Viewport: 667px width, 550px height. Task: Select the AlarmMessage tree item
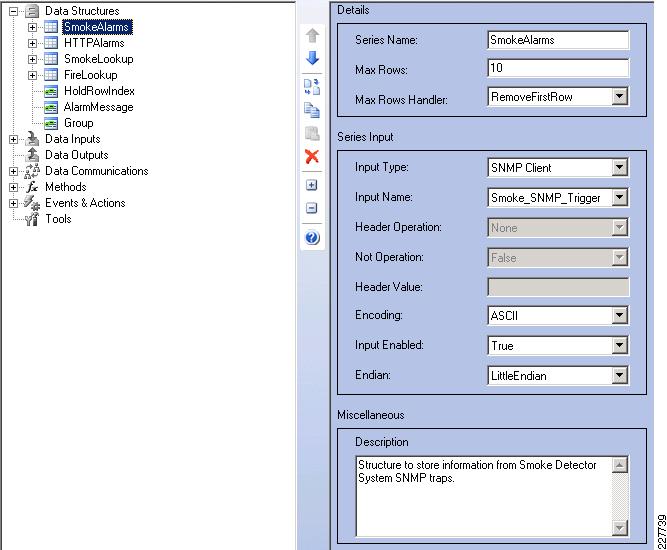(98, 107)
